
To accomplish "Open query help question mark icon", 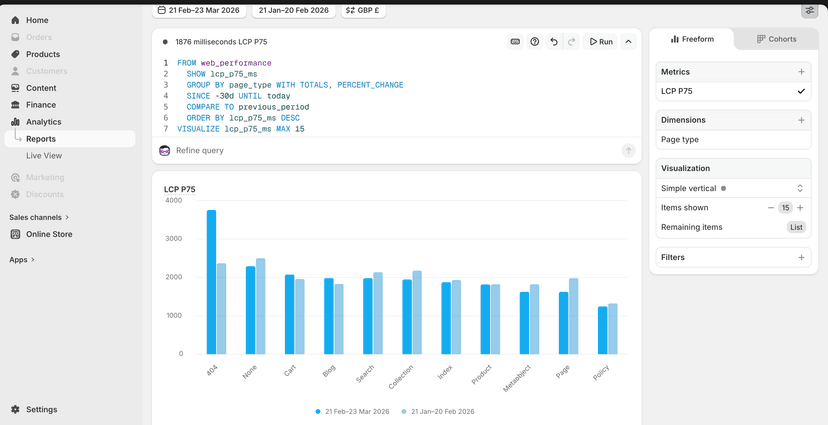I will pyautogui.click(x=534, y=42).
